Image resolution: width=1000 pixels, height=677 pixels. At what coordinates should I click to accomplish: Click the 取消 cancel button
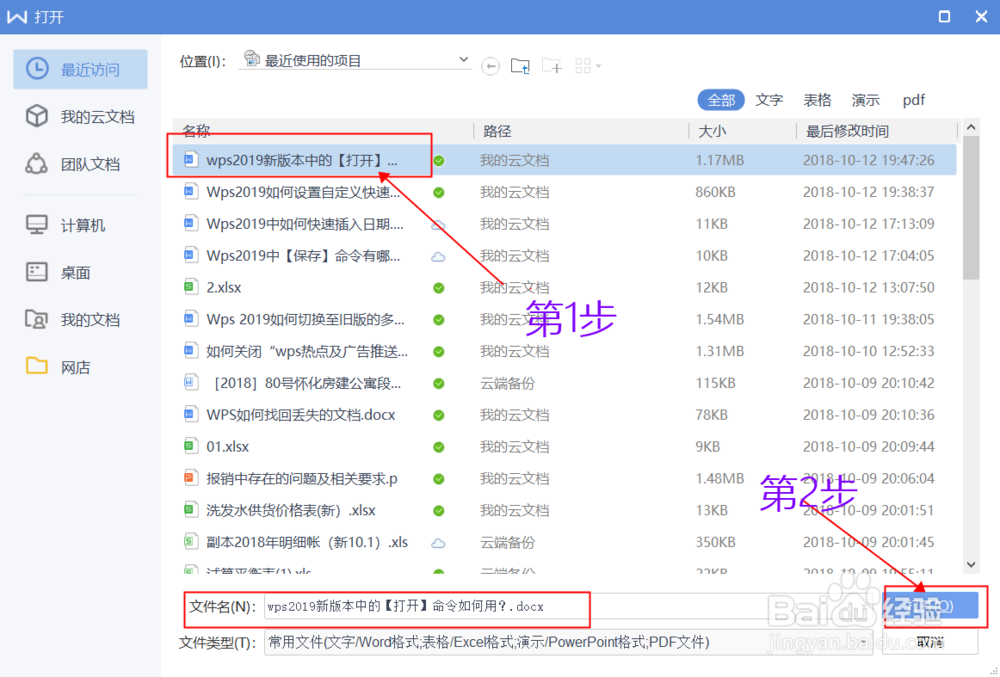[x=930, y=642]
